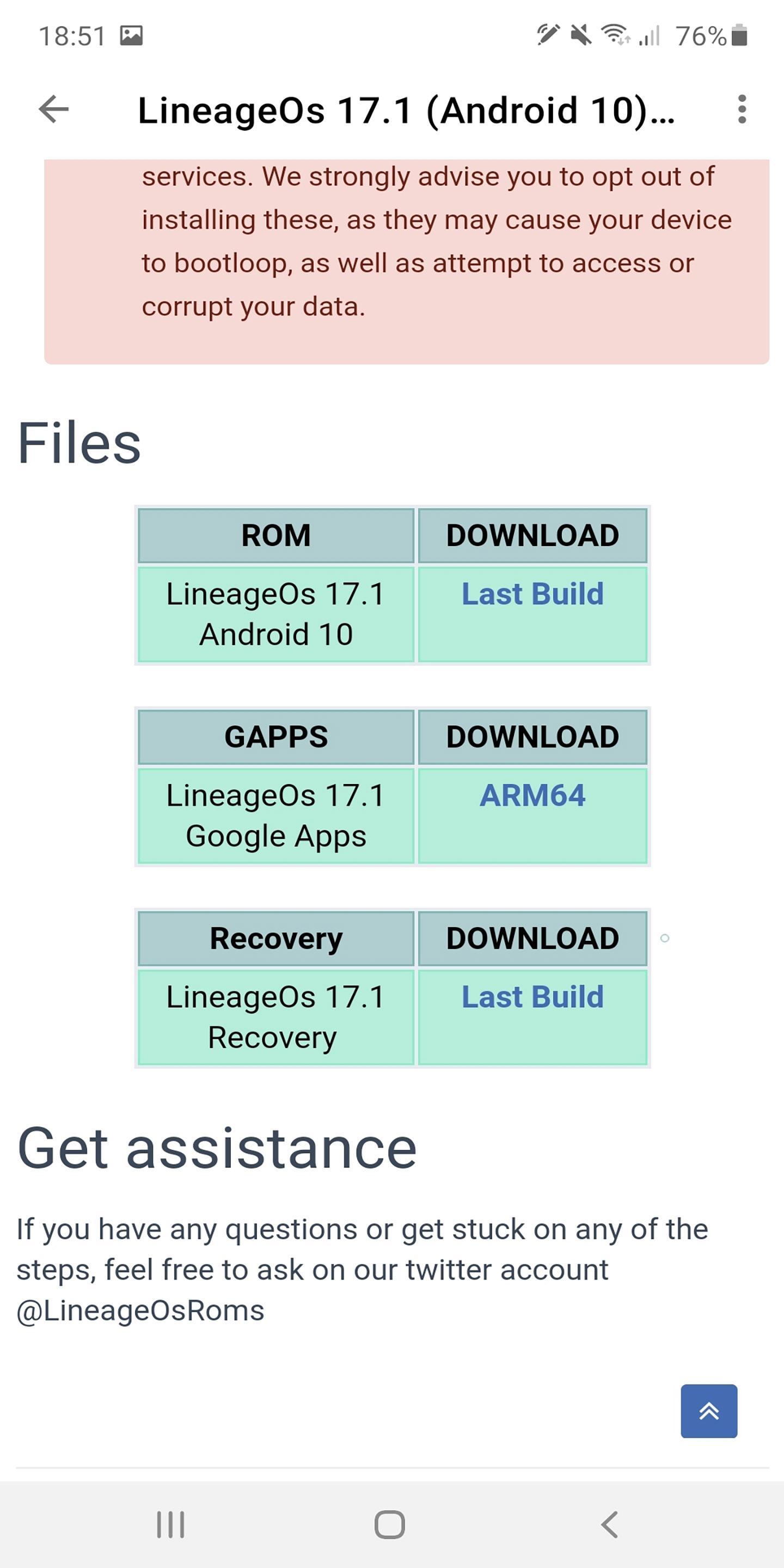This screenshot has width=784, height=1568.
Task: Tap the ROM table header cell
Action: click(275, 536)
